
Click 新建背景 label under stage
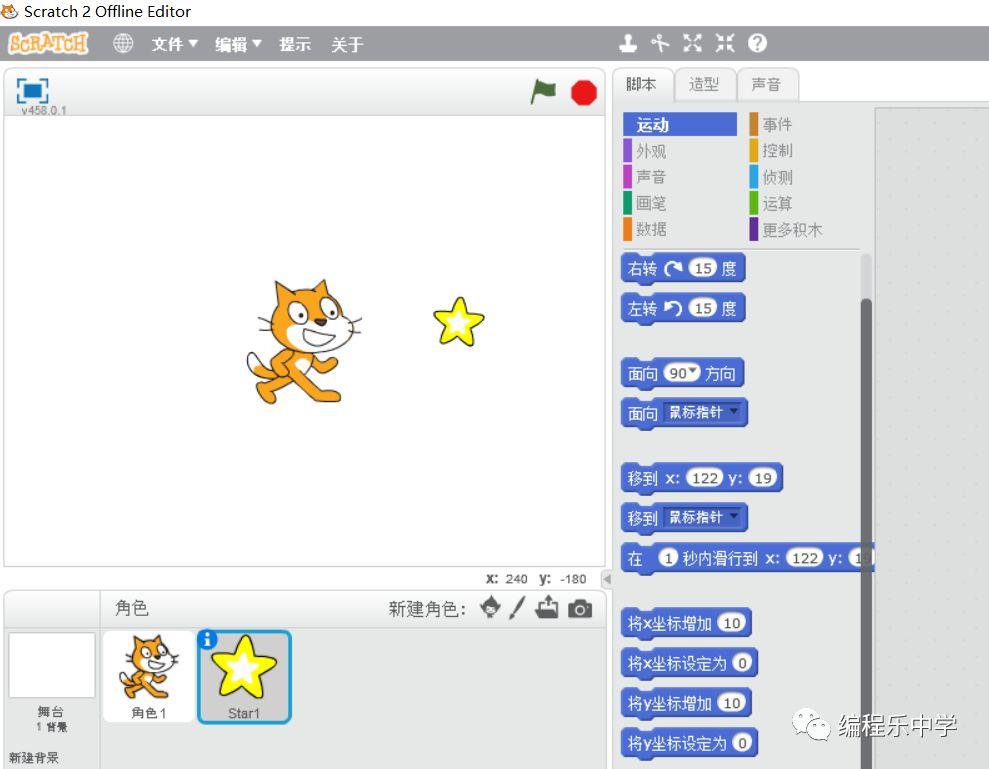point(34,757)
